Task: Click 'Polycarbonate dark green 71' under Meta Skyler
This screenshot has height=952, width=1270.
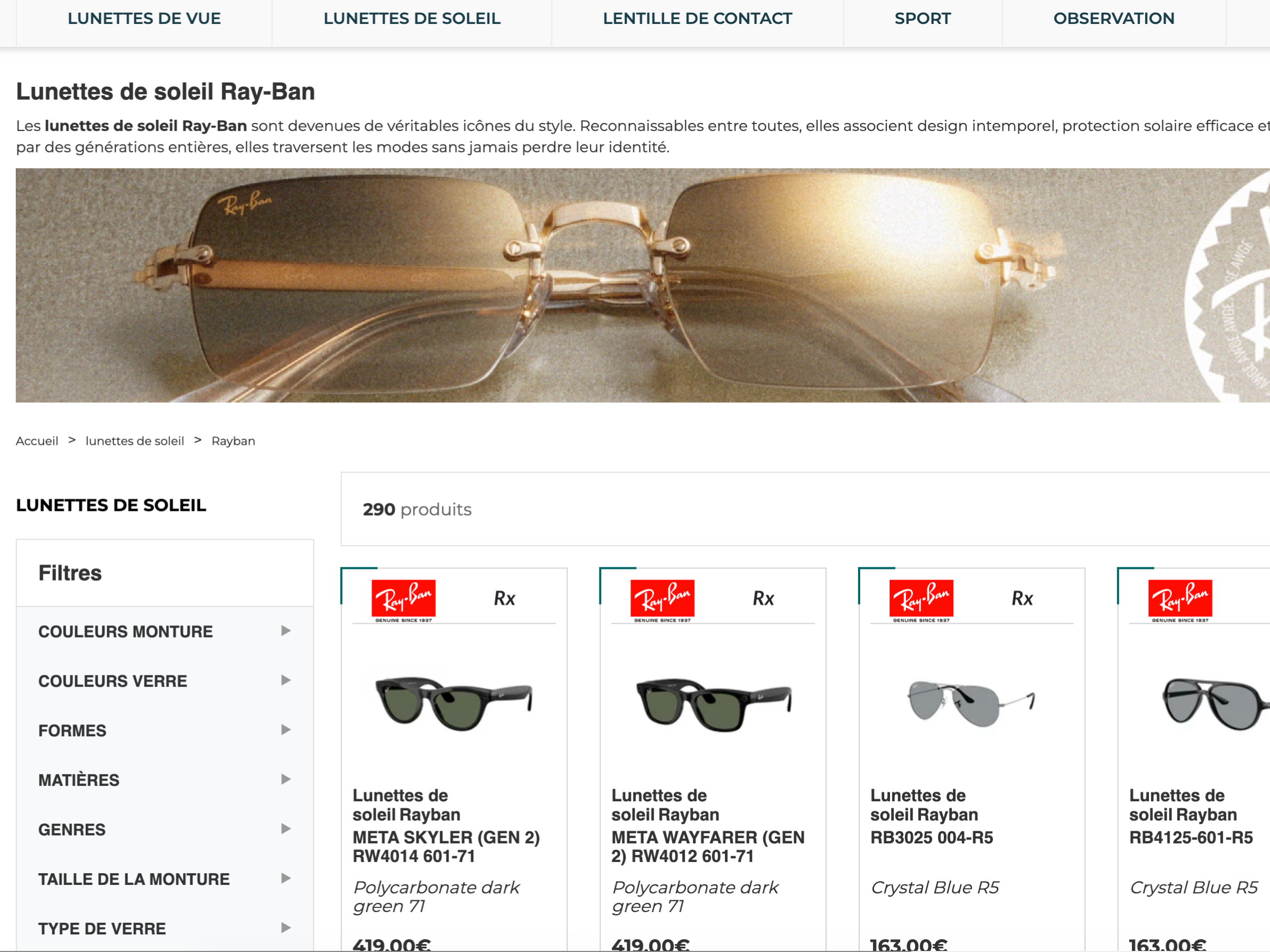Action: 436,897
